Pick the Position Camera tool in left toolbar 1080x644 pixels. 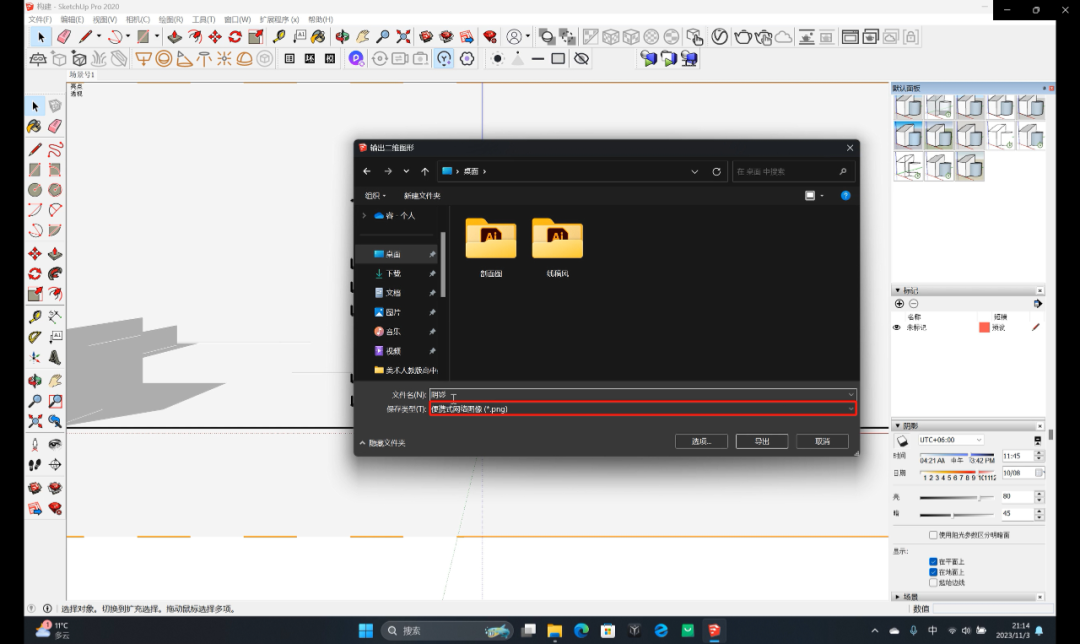(35, 444)
